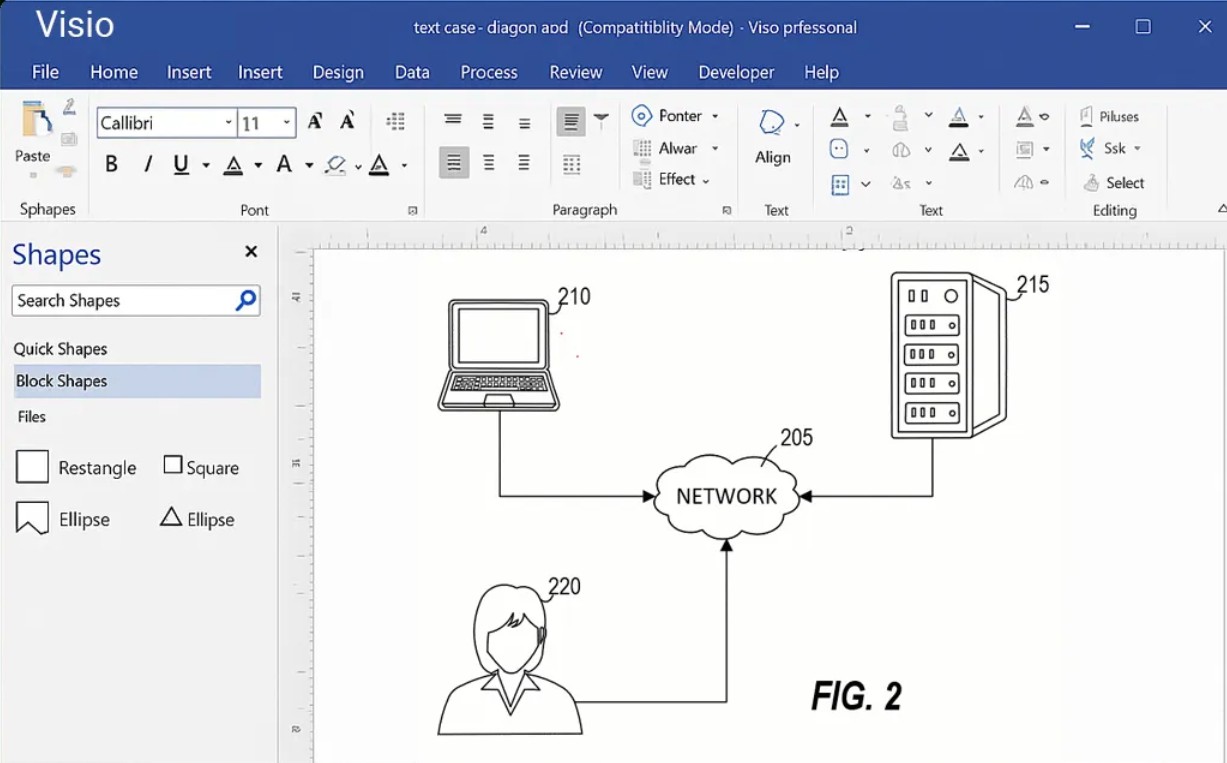Click the Align icon in the Text group
This screenshot has width=1227, height=763.
tap(773, 140)
